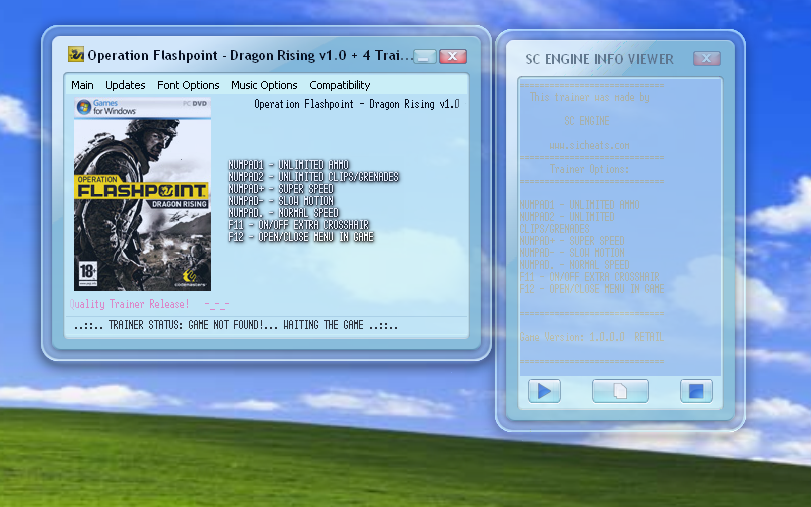The height and width of the screenshot is (507, 811).
Task: Click Game Version: 1.0.0.0 RETAIL text
Action: [592, 337]
